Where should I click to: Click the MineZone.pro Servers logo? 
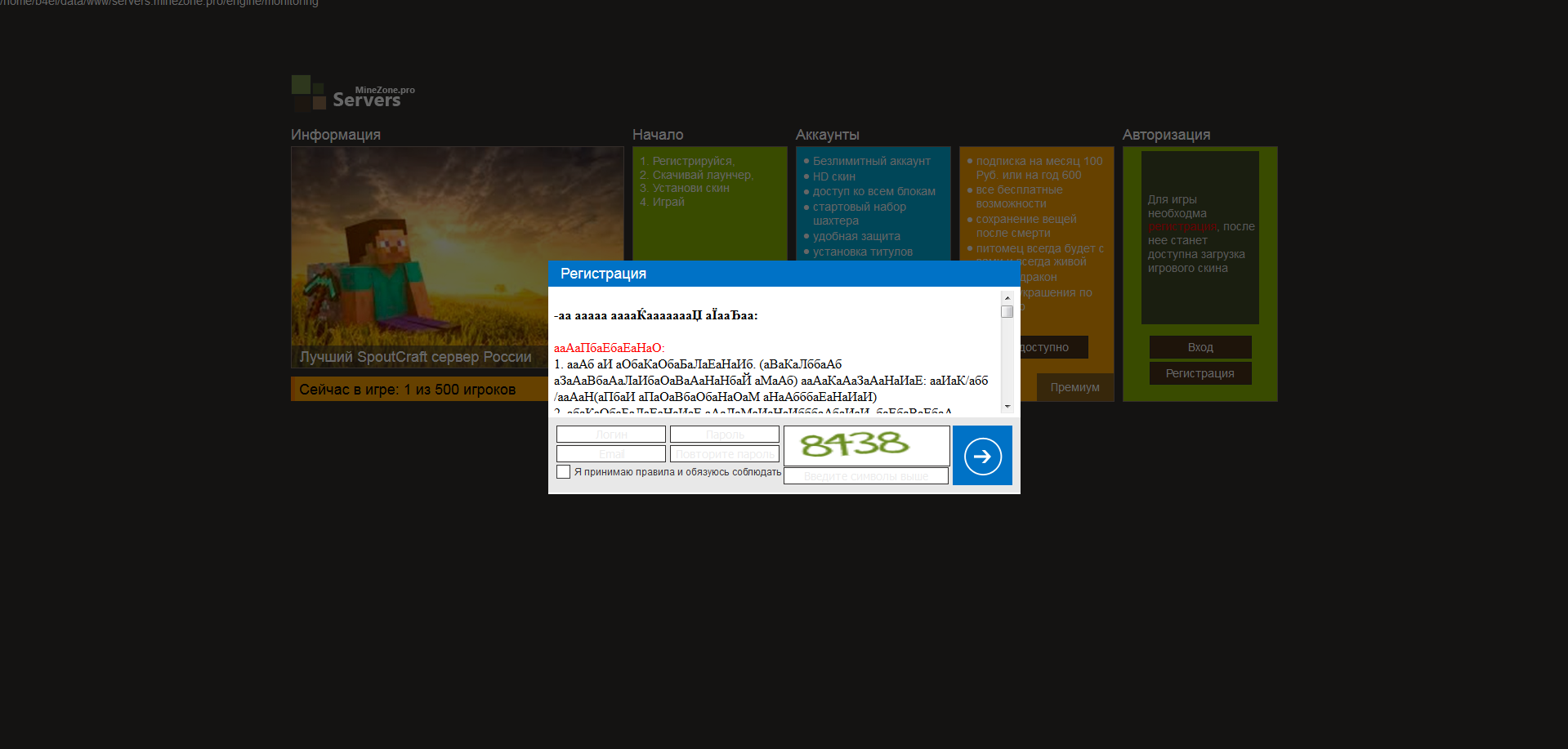click(x=354, y=94)
